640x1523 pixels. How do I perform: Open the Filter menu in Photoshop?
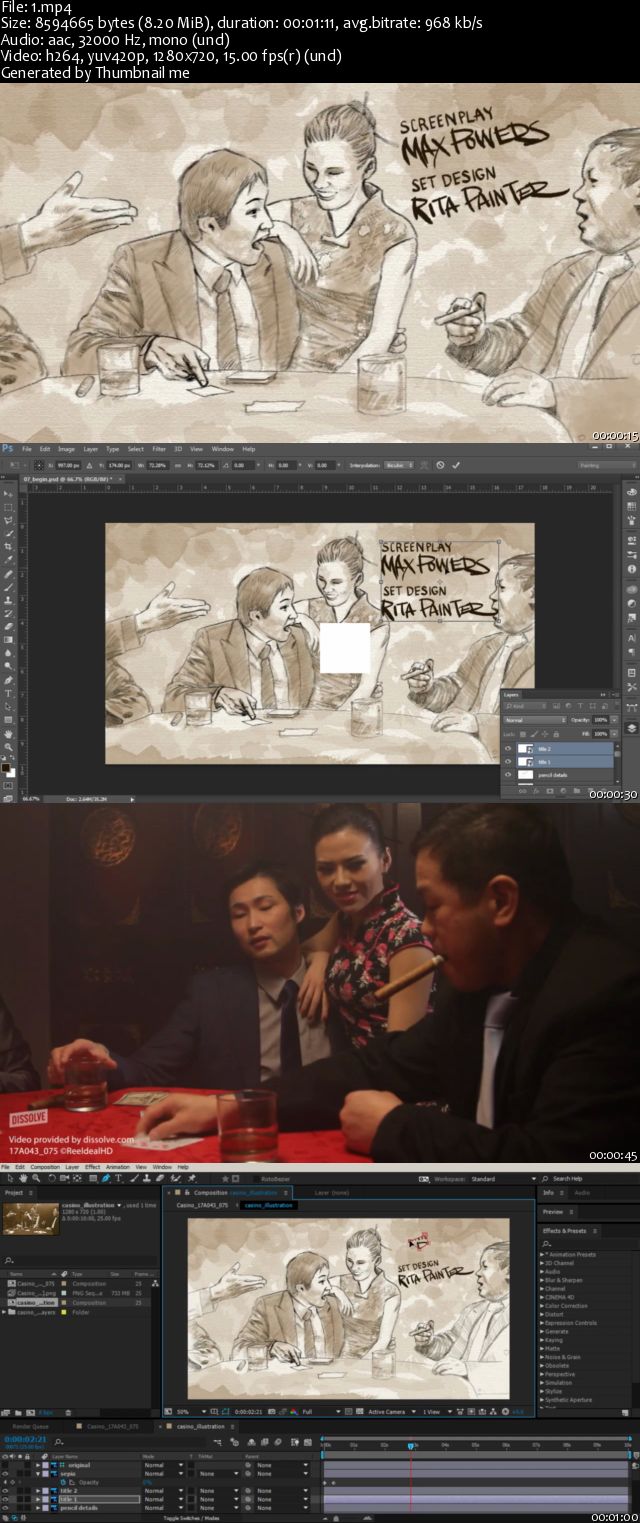click(x=159, y=449)
